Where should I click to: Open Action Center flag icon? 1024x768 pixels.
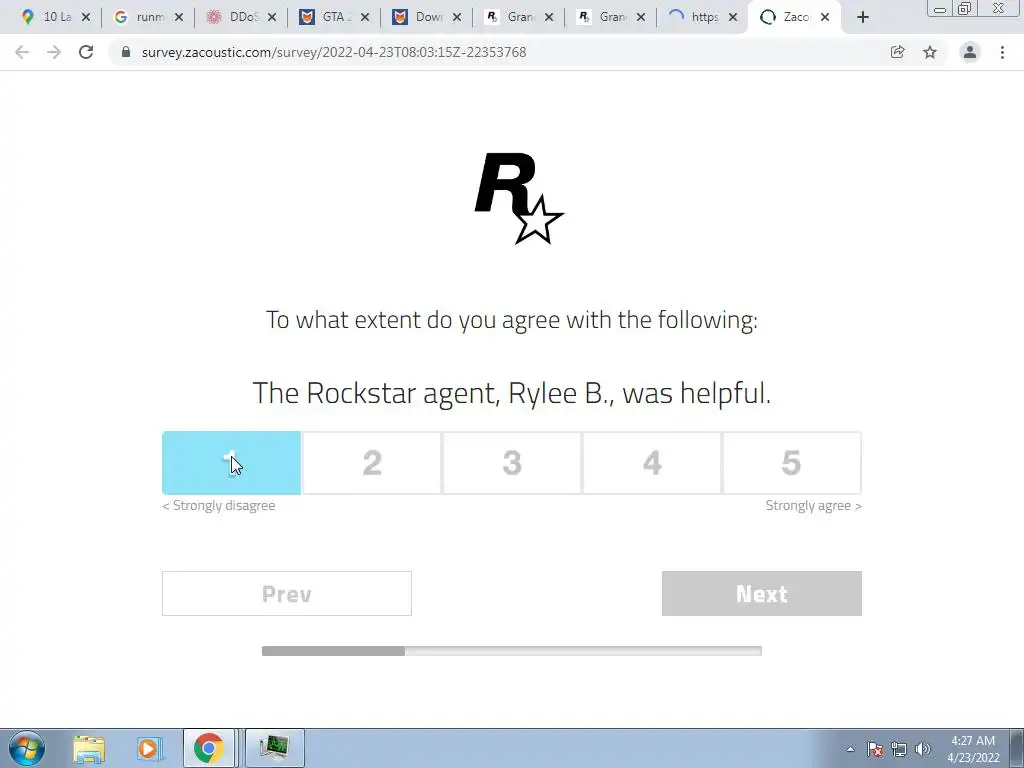pyautogui.click(x=875, y=749)
